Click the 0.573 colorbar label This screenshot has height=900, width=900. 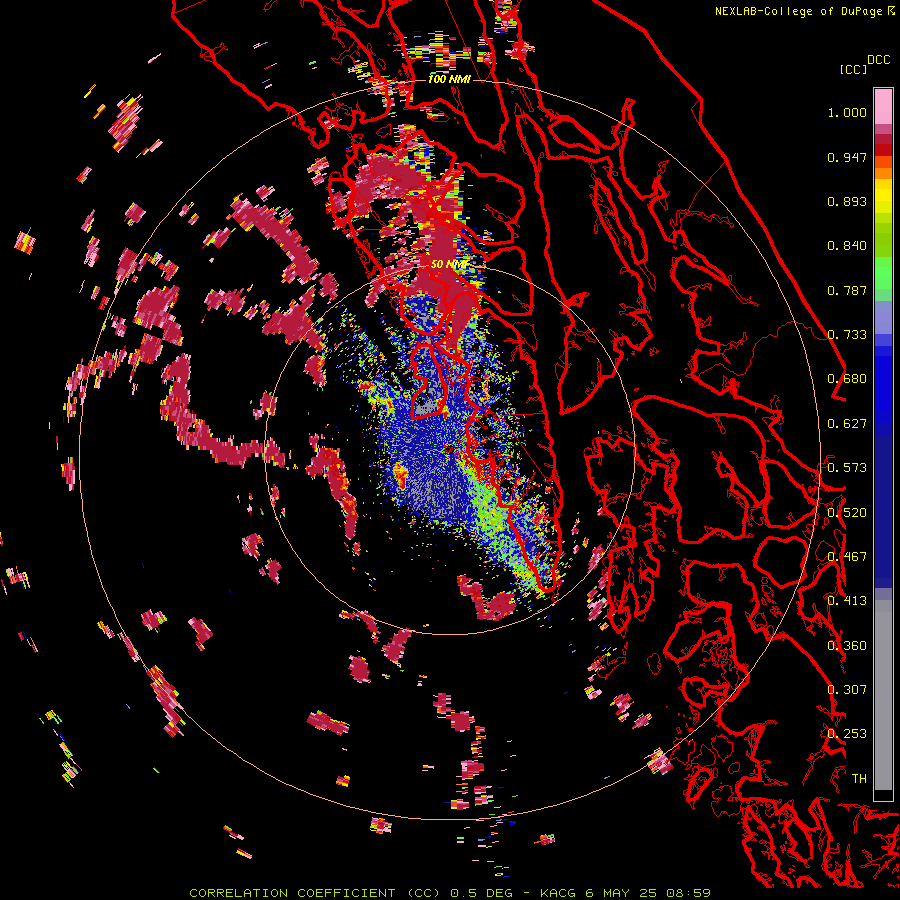coord(847,468)
